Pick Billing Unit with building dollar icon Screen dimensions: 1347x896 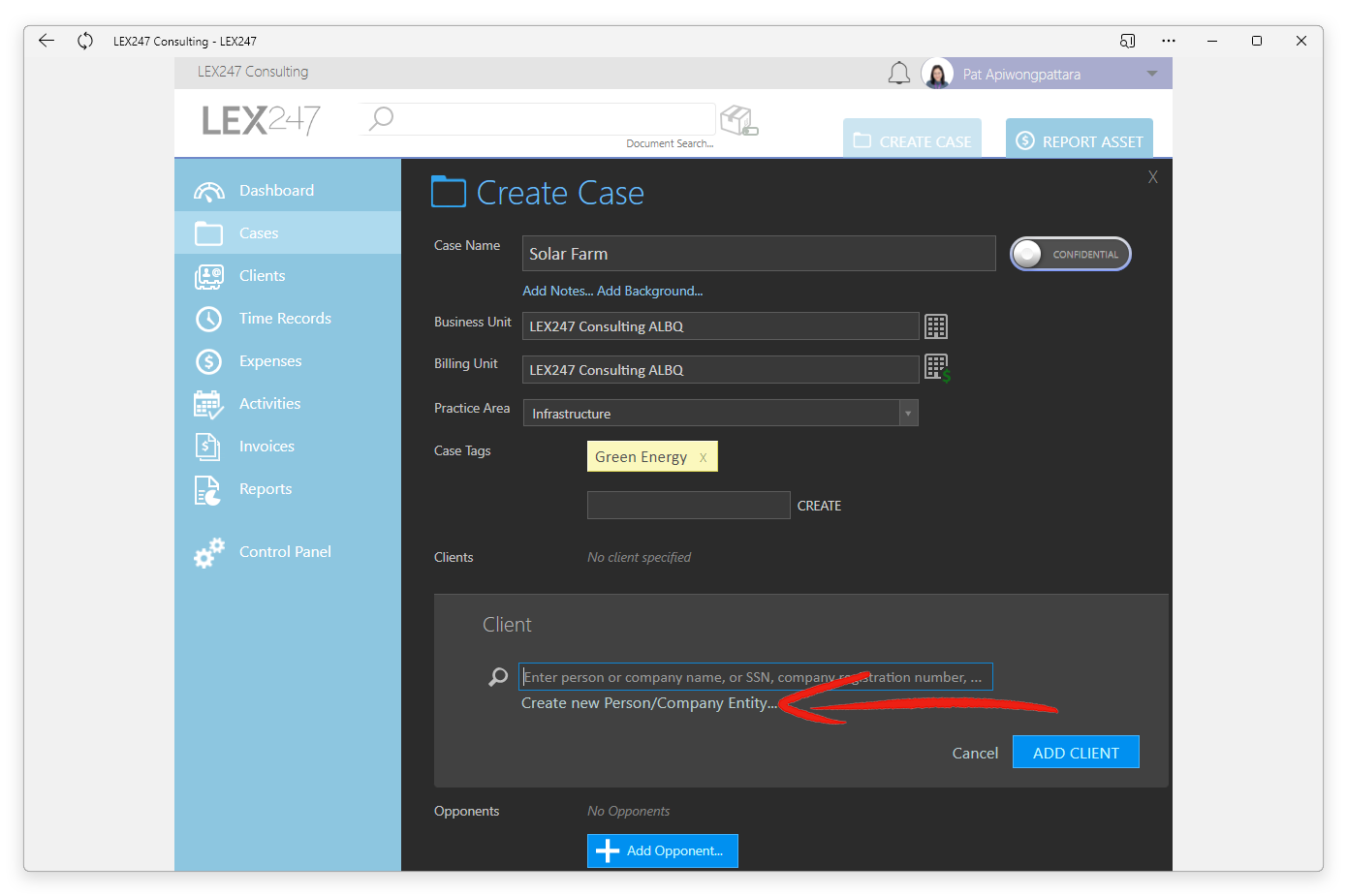pyautogui.click(x=937, y=368)
